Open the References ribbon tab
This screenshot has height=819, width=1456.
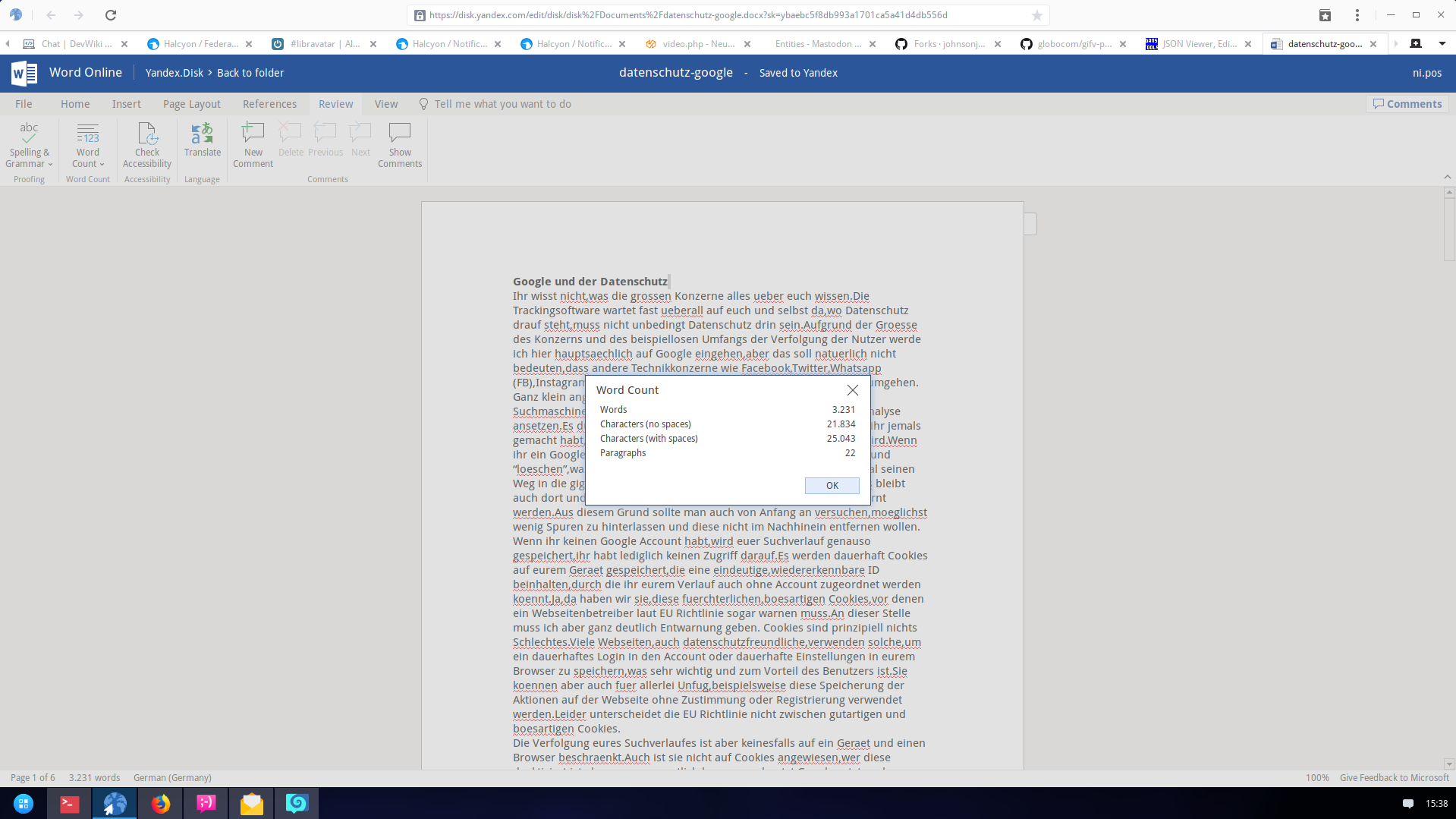click(x=269, y=104)
